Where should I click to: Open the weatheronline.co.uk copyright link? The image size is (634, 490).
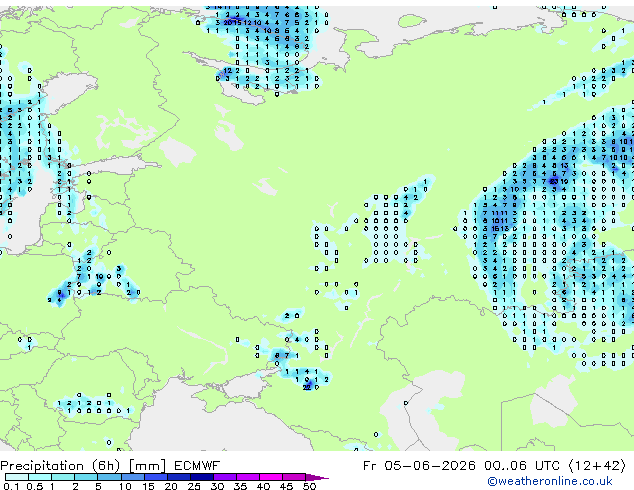pyautogui.click(x=550, y=481)
